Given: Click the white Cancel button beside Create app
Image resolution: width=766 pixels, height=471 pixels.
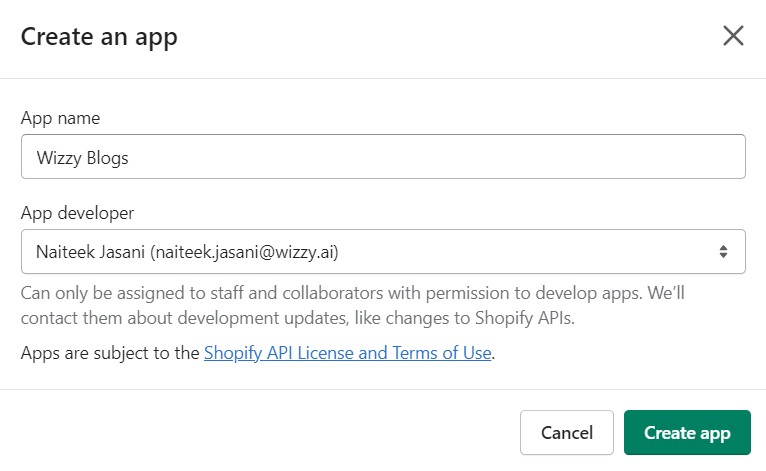Looking at the screenshot, I should click(567, 432).
